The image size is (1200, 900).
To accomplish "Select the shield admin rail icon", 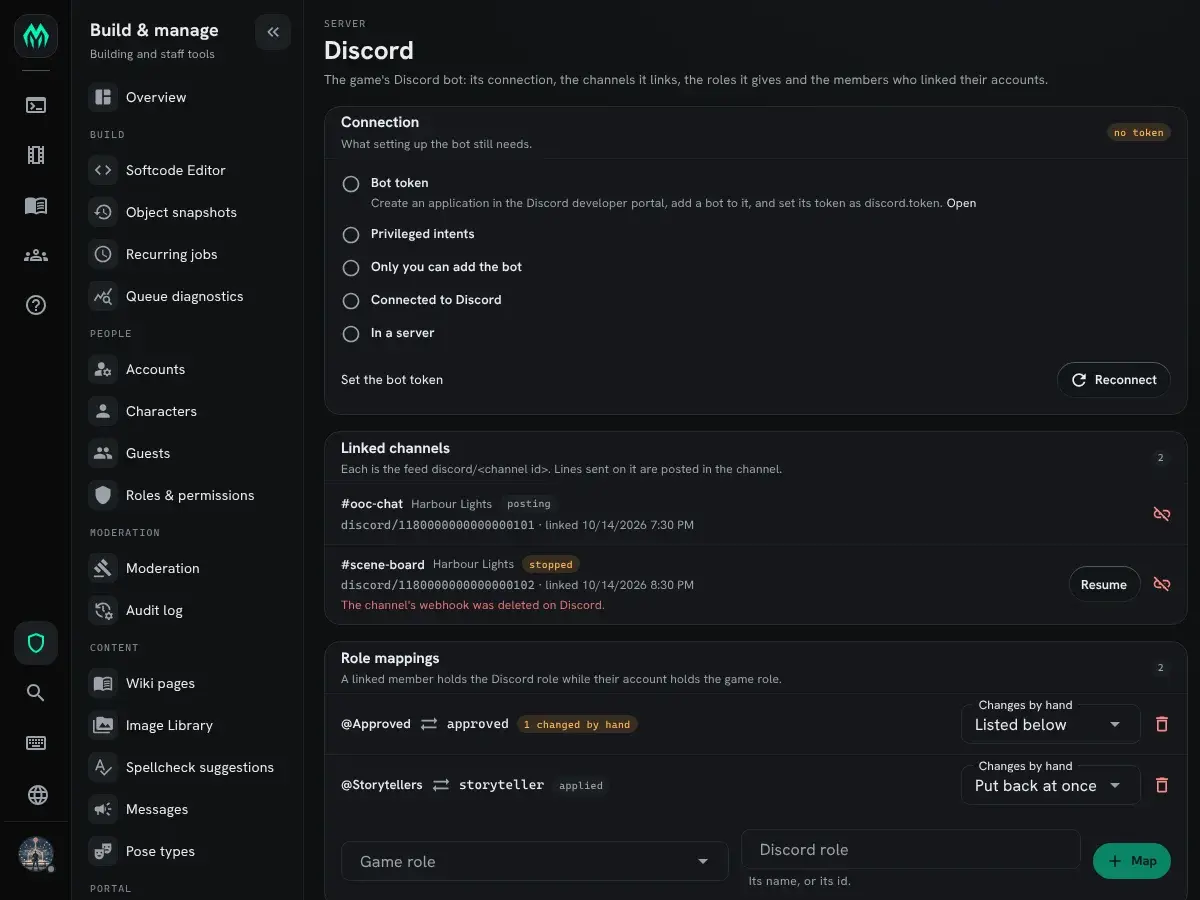I will pyautogui.click(x=36, y=643).
